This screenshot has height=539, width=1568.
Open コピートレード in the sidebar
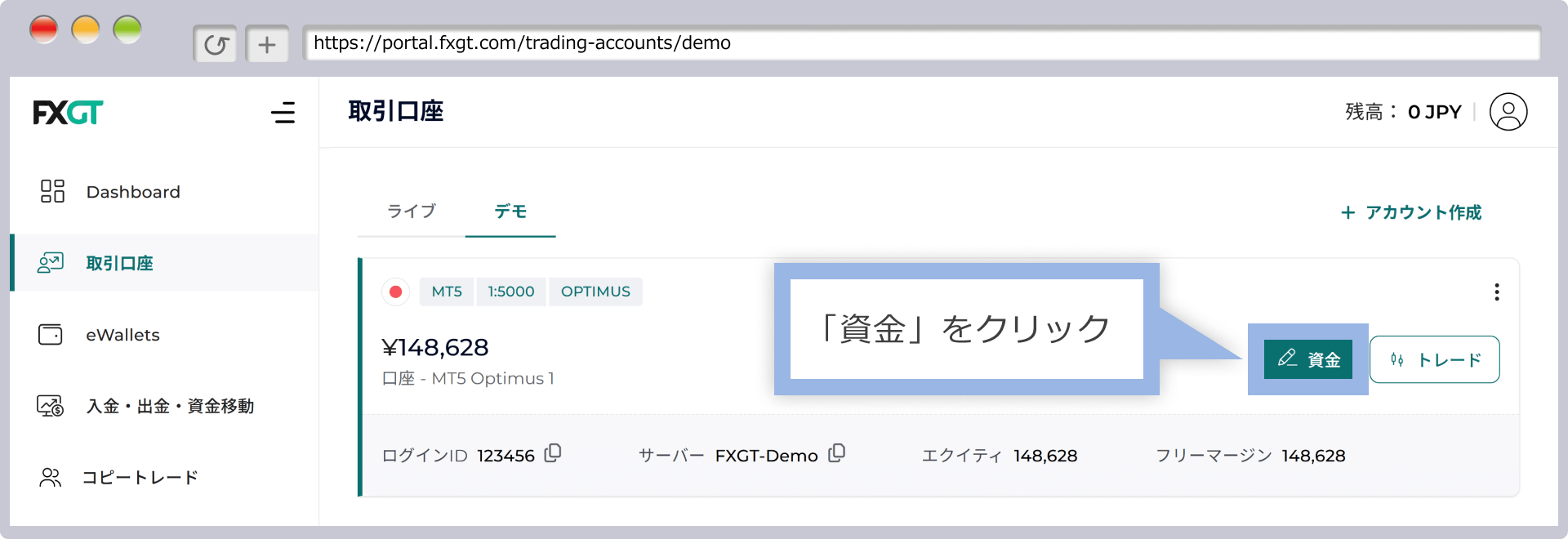coord(140,478)
